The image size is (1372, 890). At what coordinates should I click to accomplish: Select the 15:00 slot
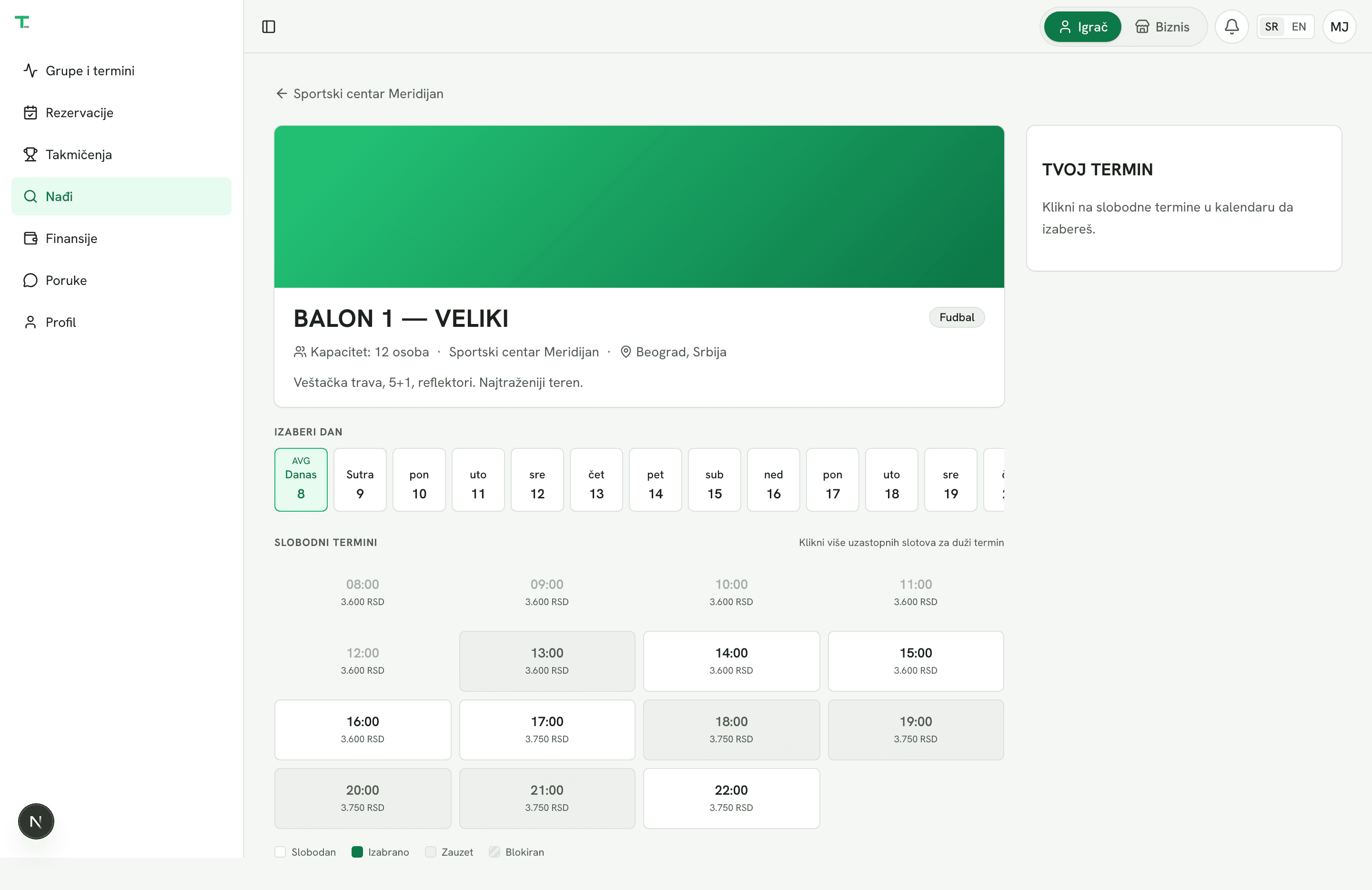[916, 660]
